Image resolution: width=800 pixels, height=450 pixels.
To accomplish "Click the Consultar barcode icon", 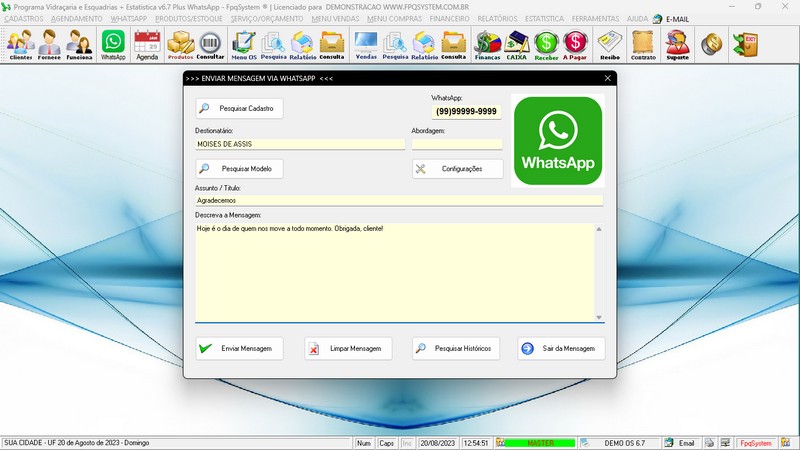I will coord(210,45).
